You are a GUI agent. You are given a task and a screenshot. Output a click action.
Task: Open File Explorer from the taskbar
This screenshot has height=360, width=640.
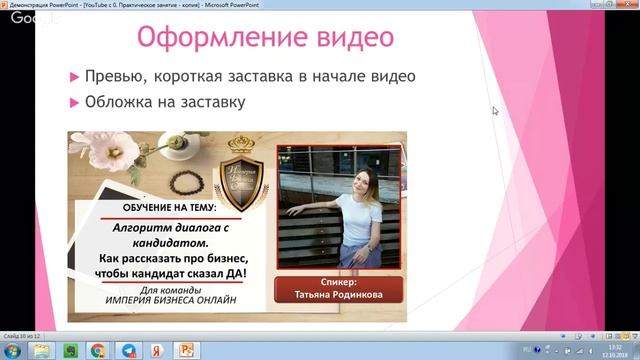pyautogui.click(x=41, y=351)
